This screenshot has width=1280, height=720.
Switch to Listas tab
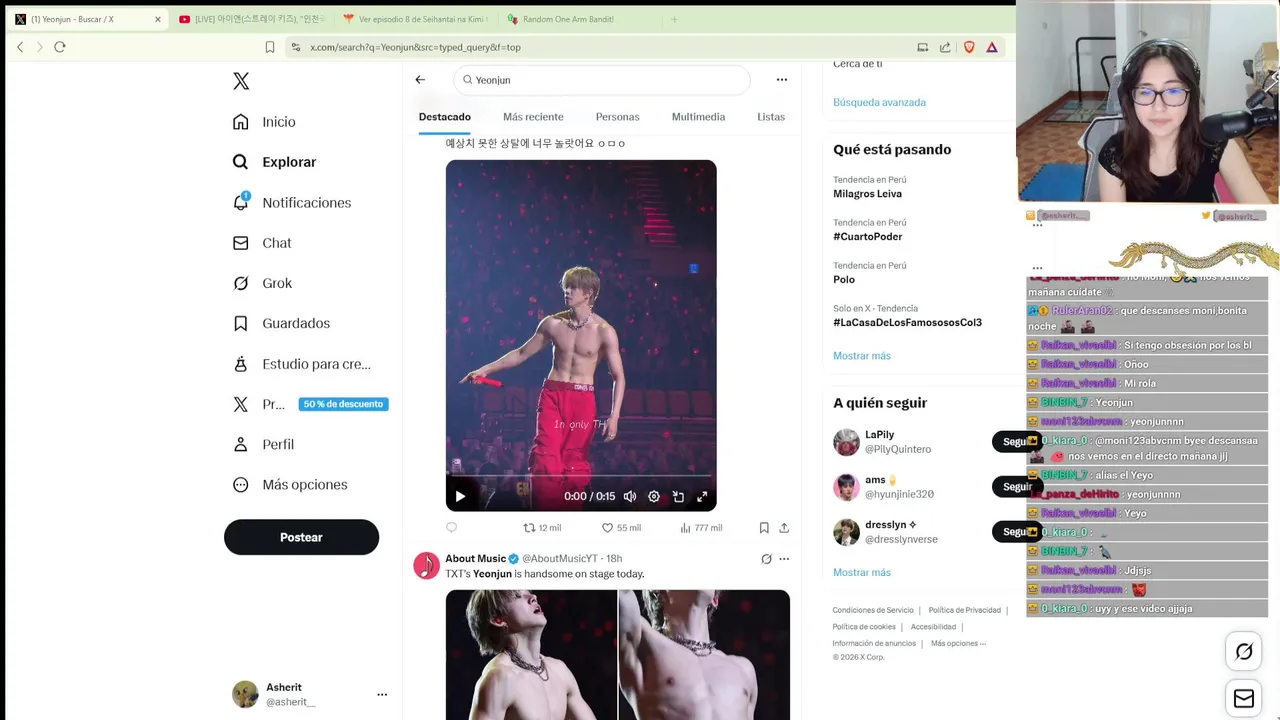coord(771,117)
